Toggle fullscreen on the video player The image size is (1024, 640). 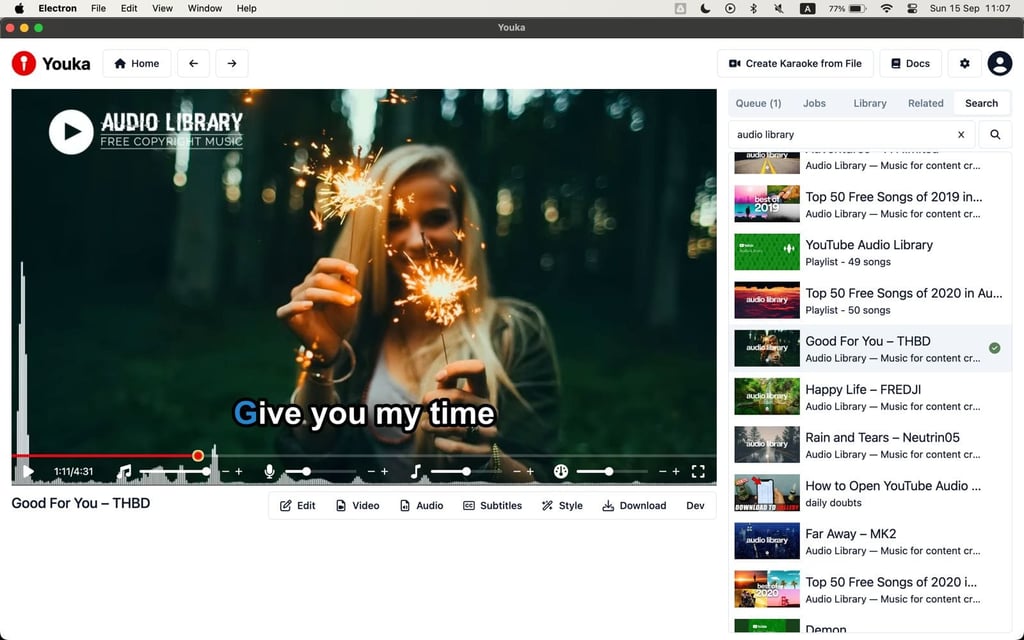pos(698,472)
